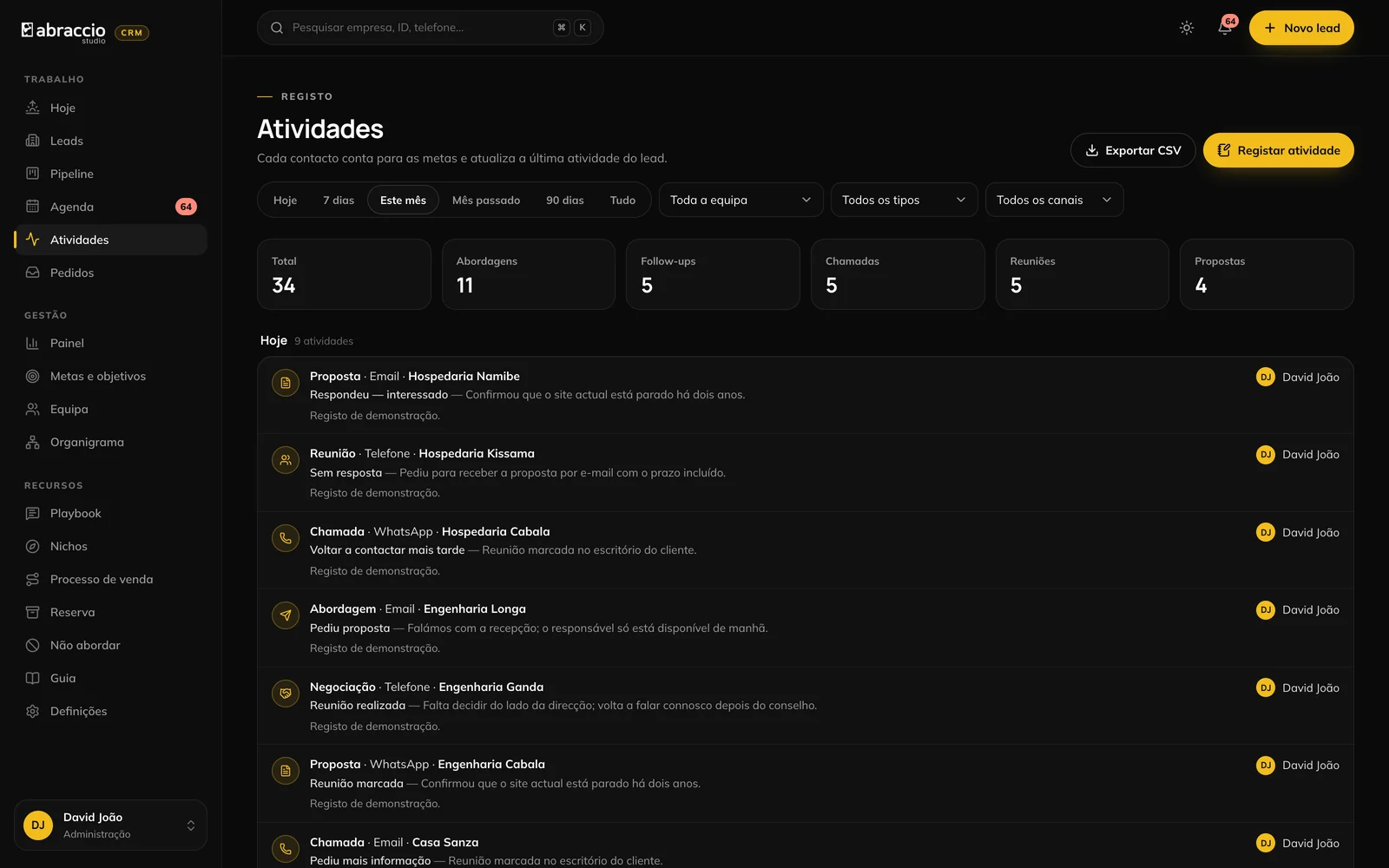Open Leads from the sidebar
The width and height of the screenshot is (1389, 868).
(110, 141)
